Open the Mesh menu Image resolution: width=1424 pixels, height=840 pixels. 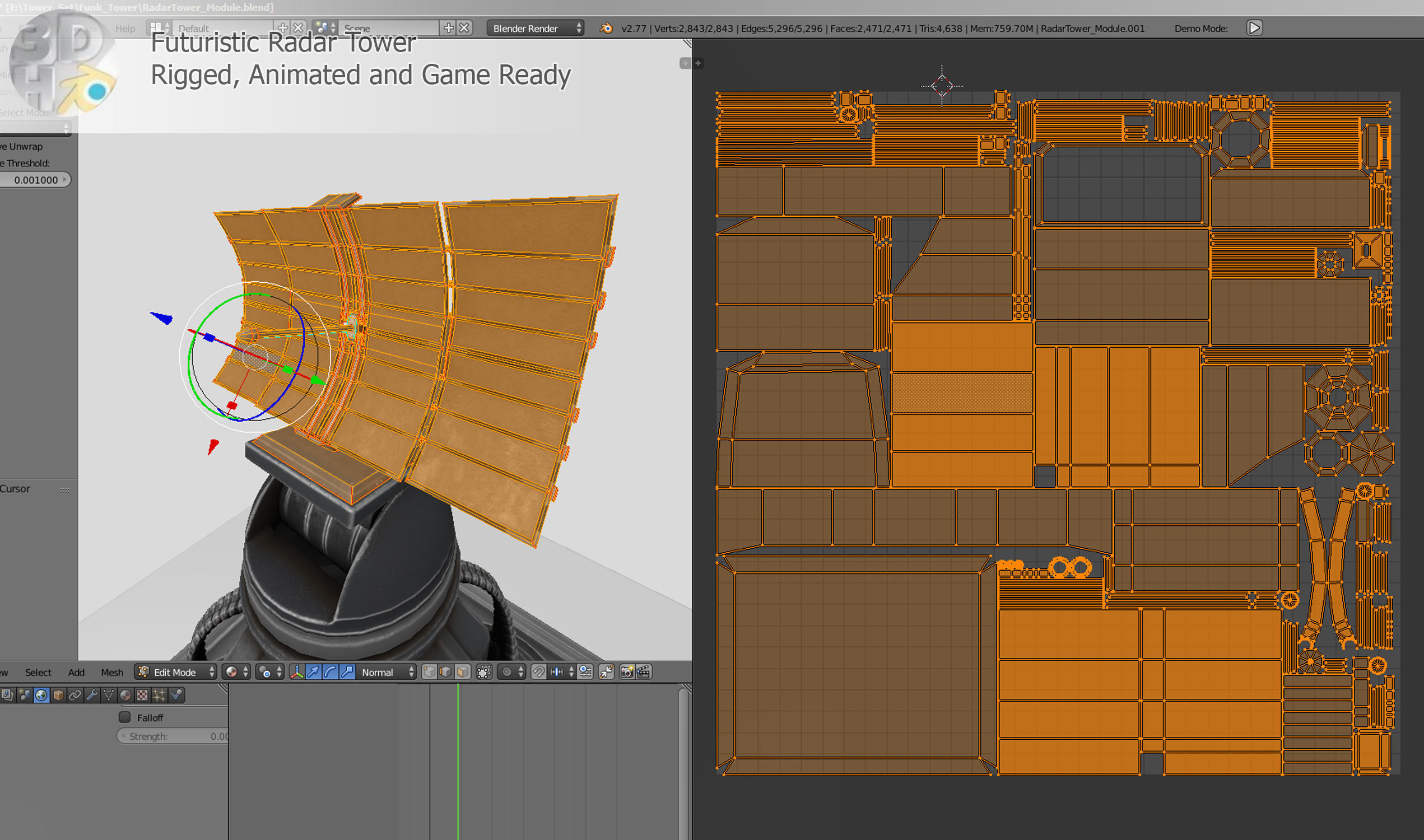coord(112,673)
